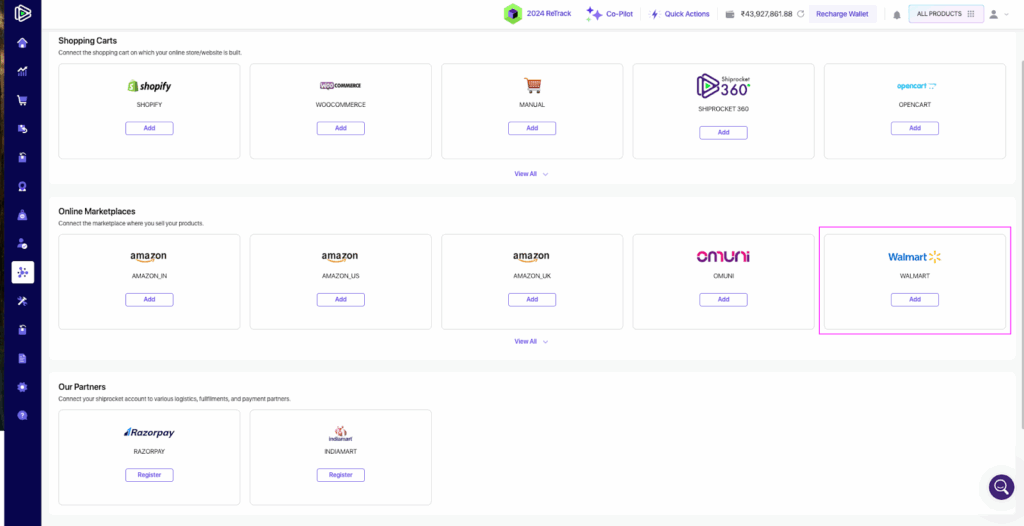Add the Walmart marketplace
The image size is (1024, 526).
[x=914, y=300]
